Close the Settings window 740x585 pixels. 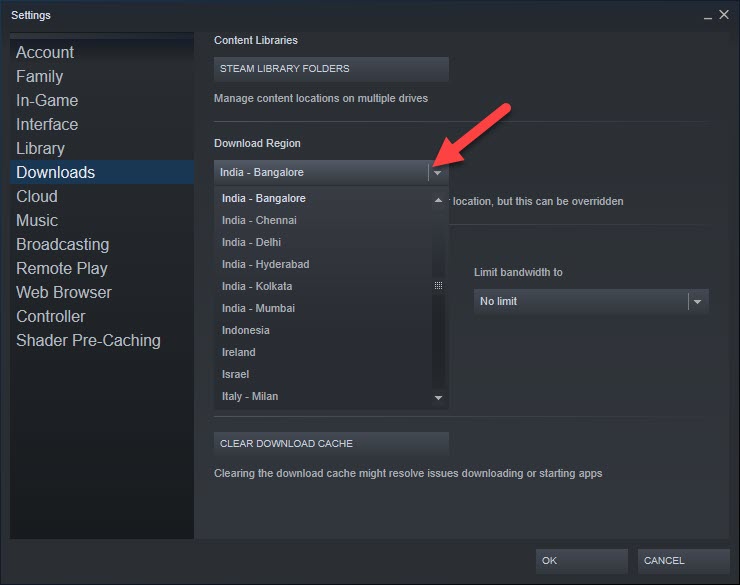coord(724,15)
